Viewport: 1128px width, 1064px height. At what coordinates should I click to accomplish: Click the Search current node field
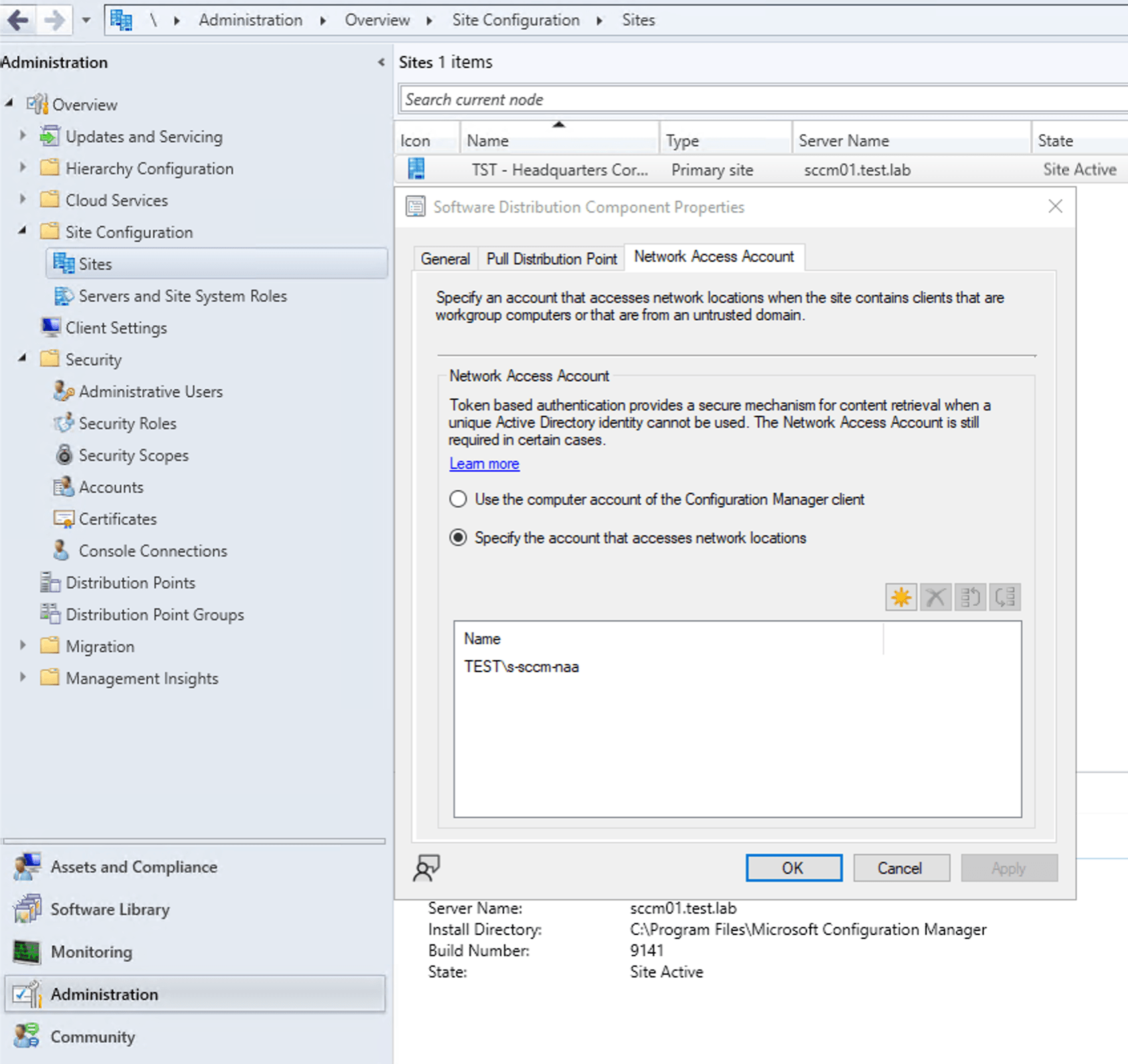(x=763, y=99)
